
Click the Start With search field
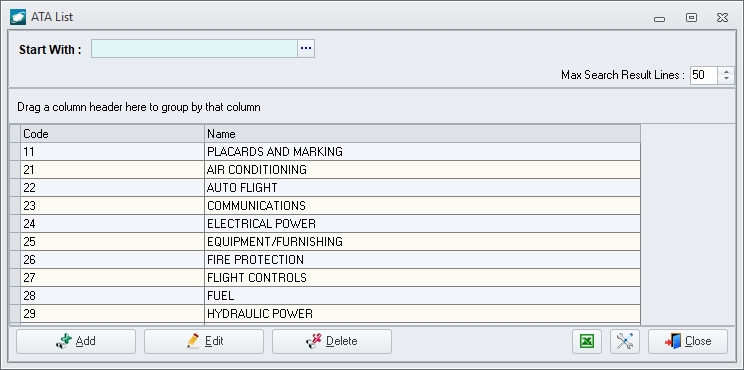(x=194, y=48)
